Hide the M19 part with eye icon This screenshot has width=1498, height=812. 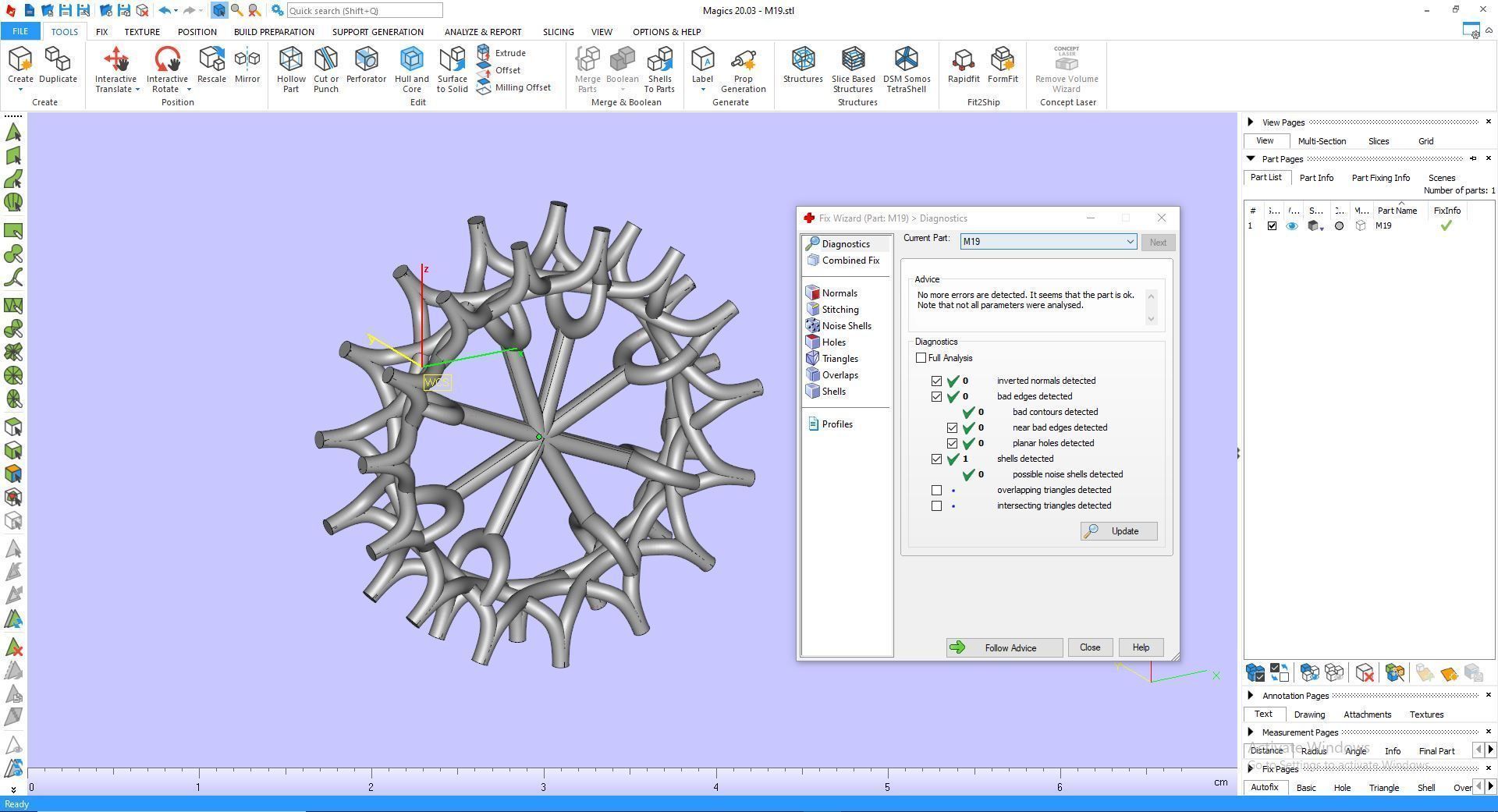coord(1292,226)
